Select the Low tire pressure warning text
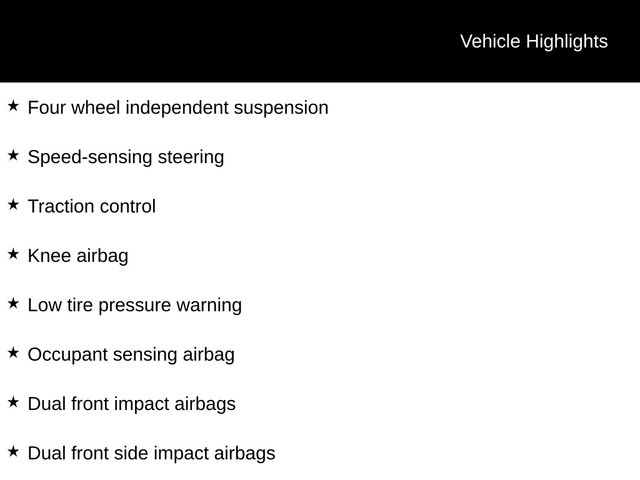640x480 pixels. [135, 306]
